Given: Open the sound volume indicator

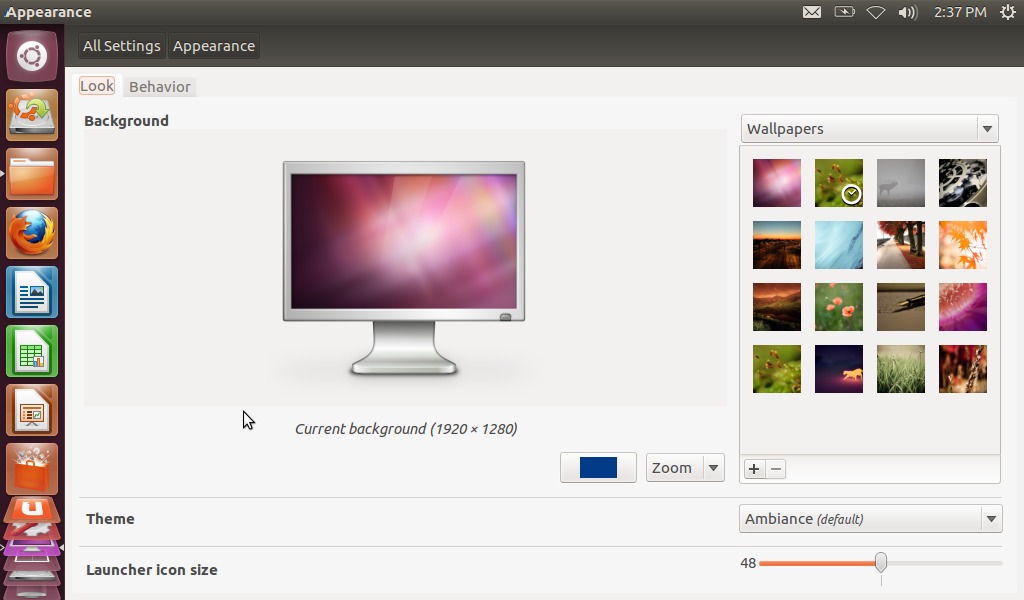Looking at the screenshot, I should (908, 12).
